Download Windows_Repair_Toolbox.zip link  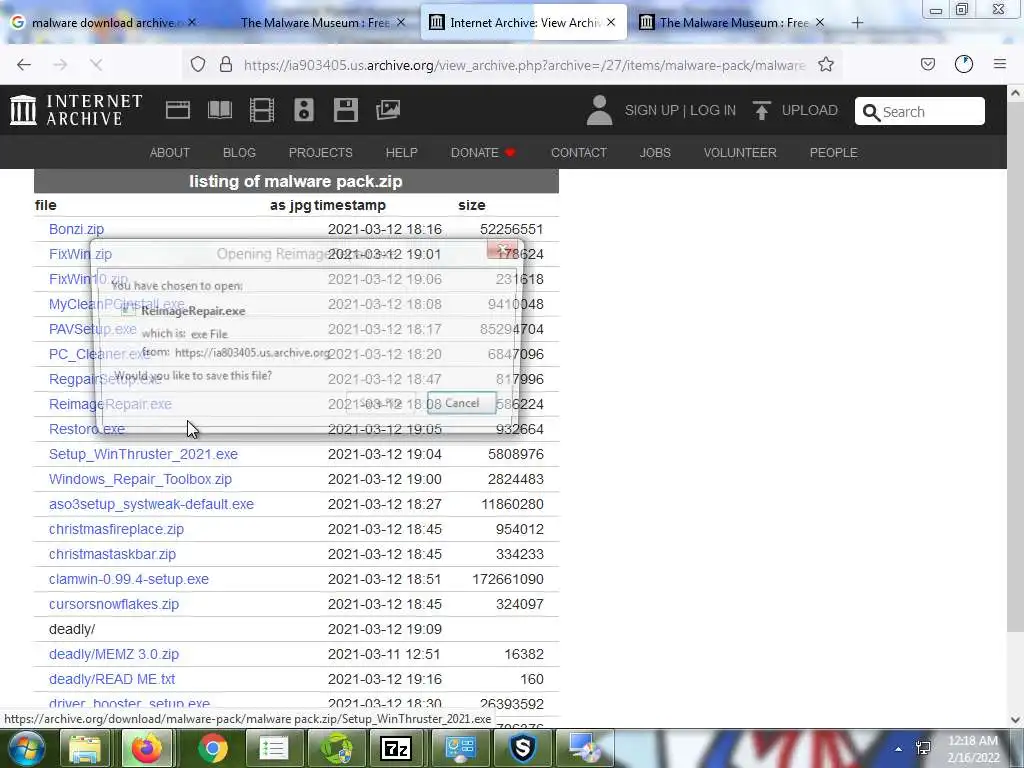pos(140,479)
